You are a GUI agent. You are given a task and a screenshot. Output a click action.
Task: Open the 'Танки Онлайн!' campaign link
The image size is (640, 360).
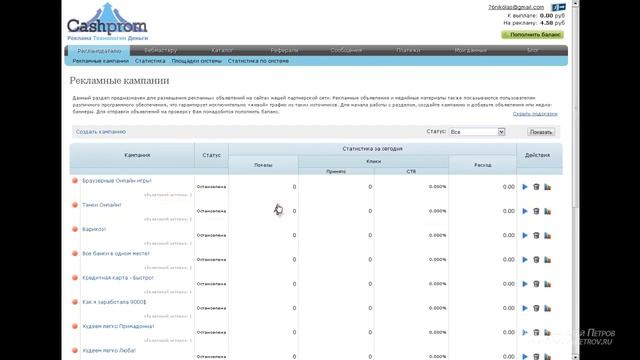tap(102, 205)
